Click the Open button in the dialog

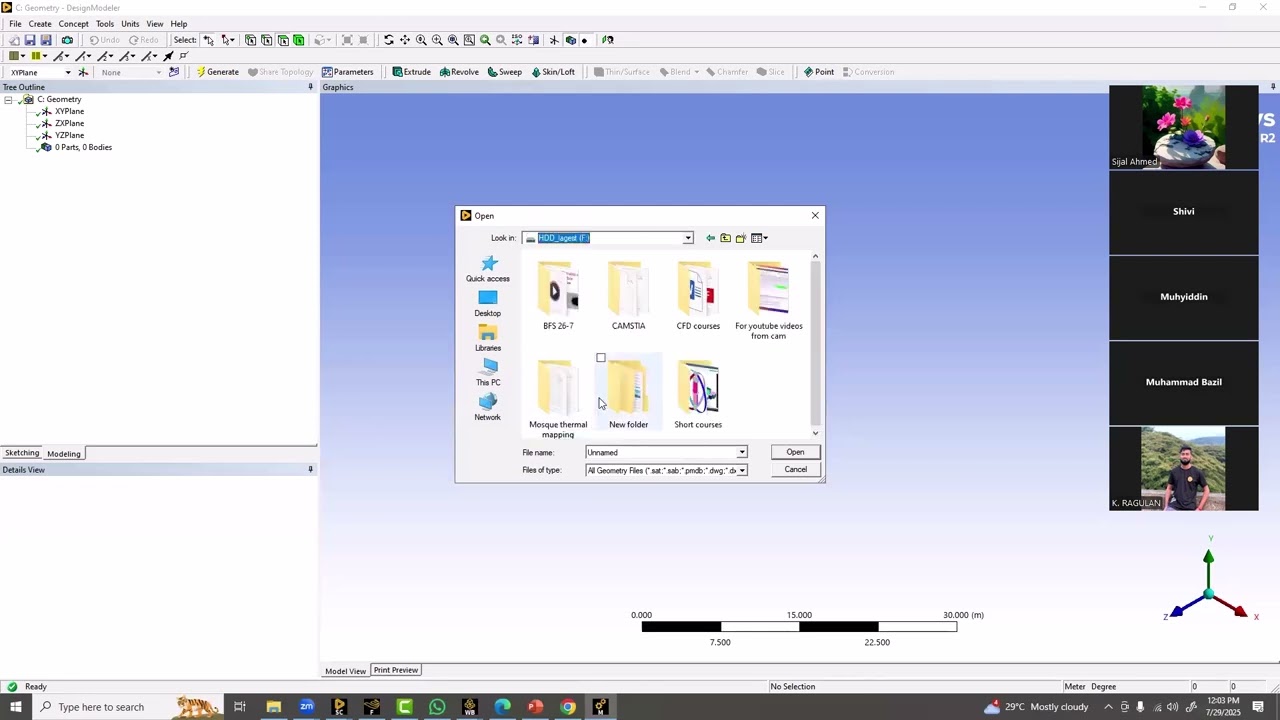795,452
